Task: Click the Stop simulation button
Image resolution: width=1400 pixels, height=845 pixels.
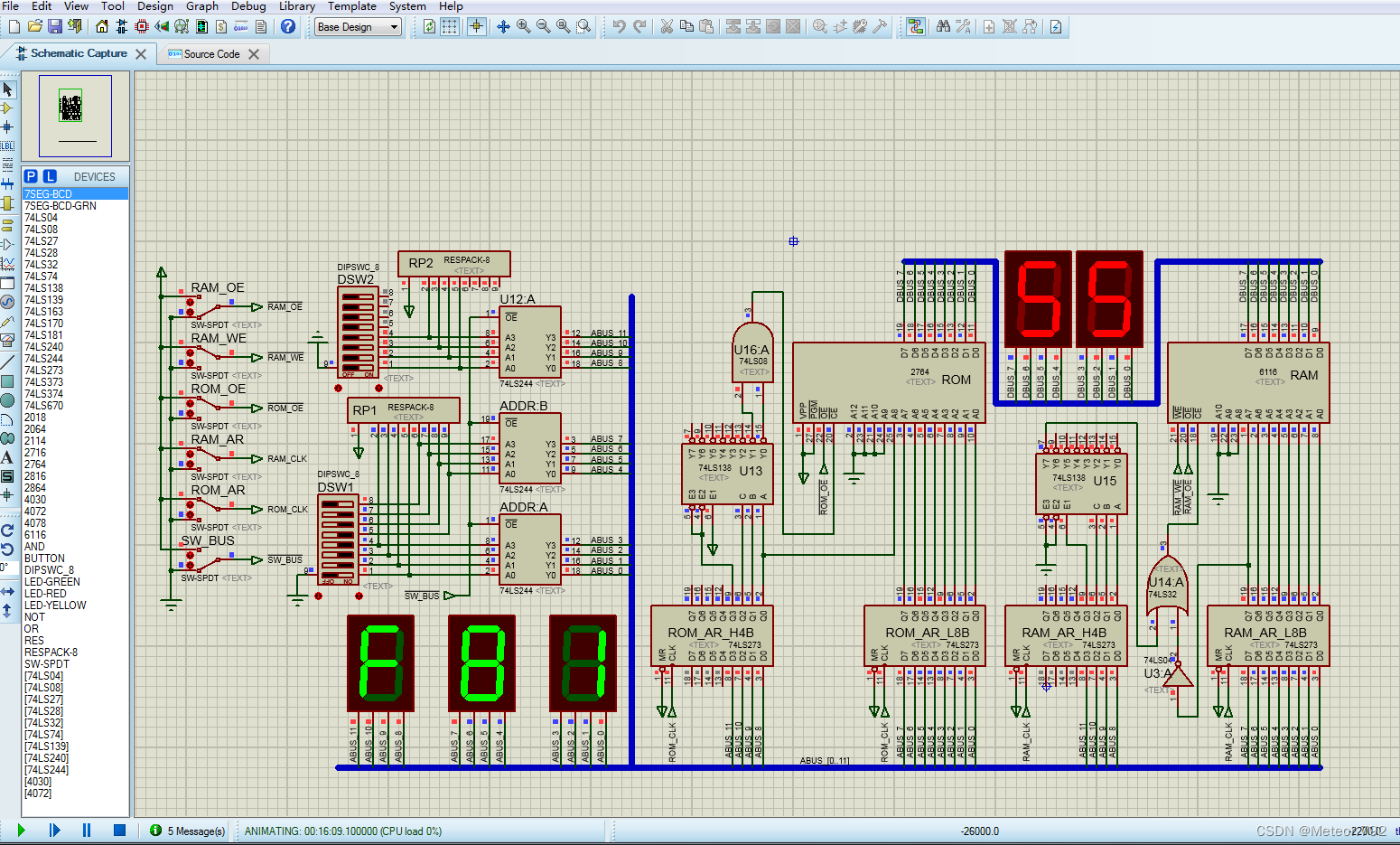Action: pyautogui.click(x=119, y=830)
